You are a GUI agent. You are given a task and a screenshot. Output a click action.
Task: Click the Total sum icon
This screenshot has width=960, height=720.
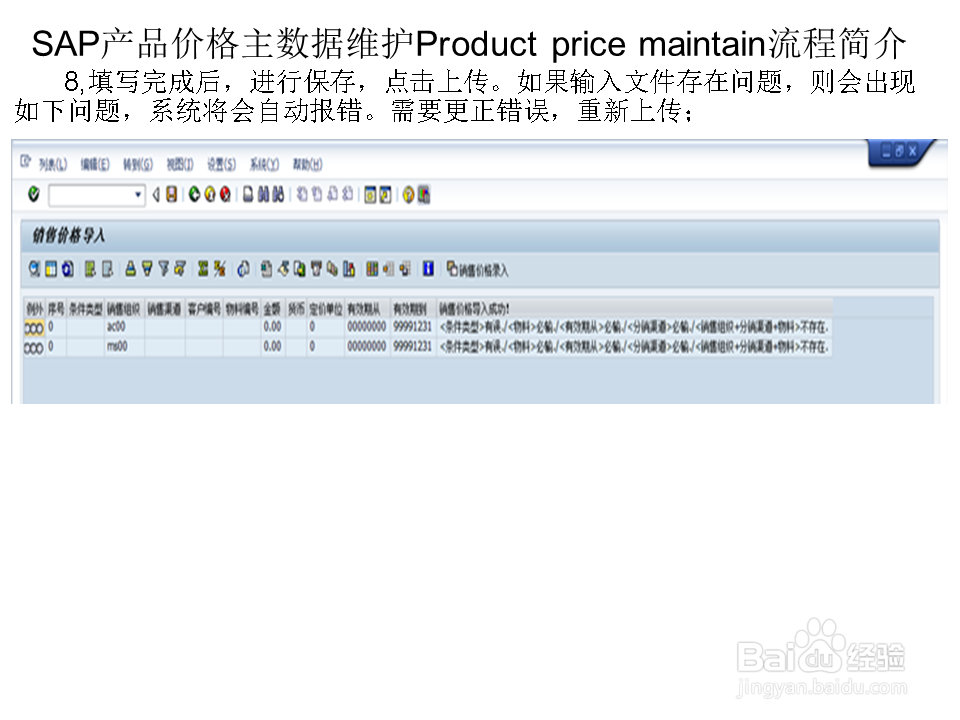tap(203, 269)
